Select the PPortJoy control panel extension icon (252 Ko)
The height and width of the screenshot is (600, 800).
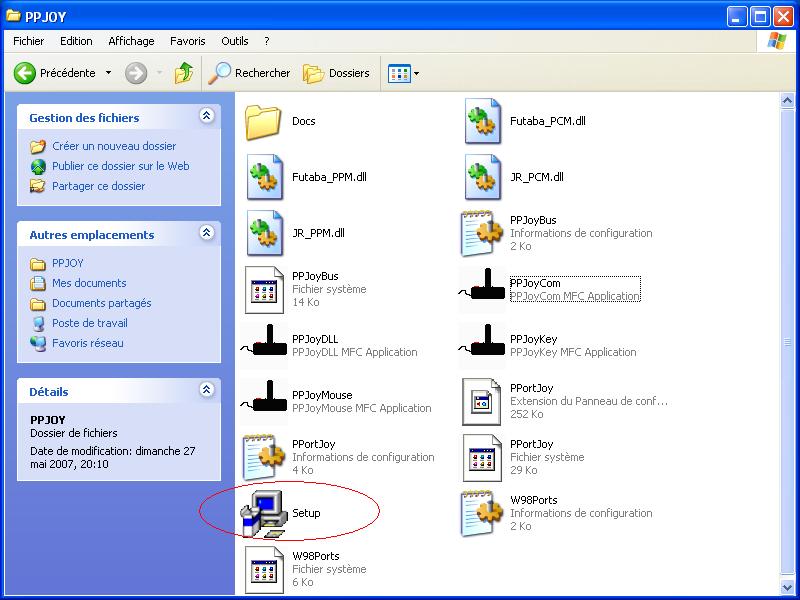tap(482, 402)
